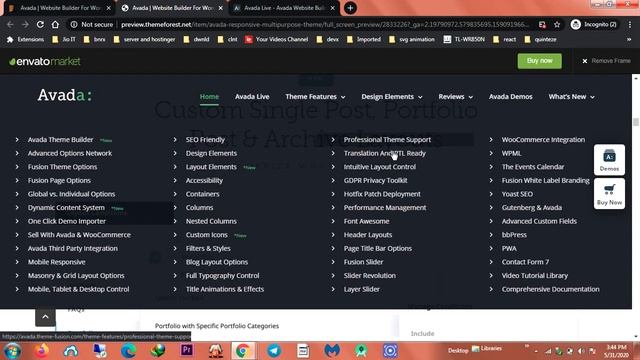Screen dimensions: 640x360
Task: Open the react bookmark folder
Action: click(504, 40)
